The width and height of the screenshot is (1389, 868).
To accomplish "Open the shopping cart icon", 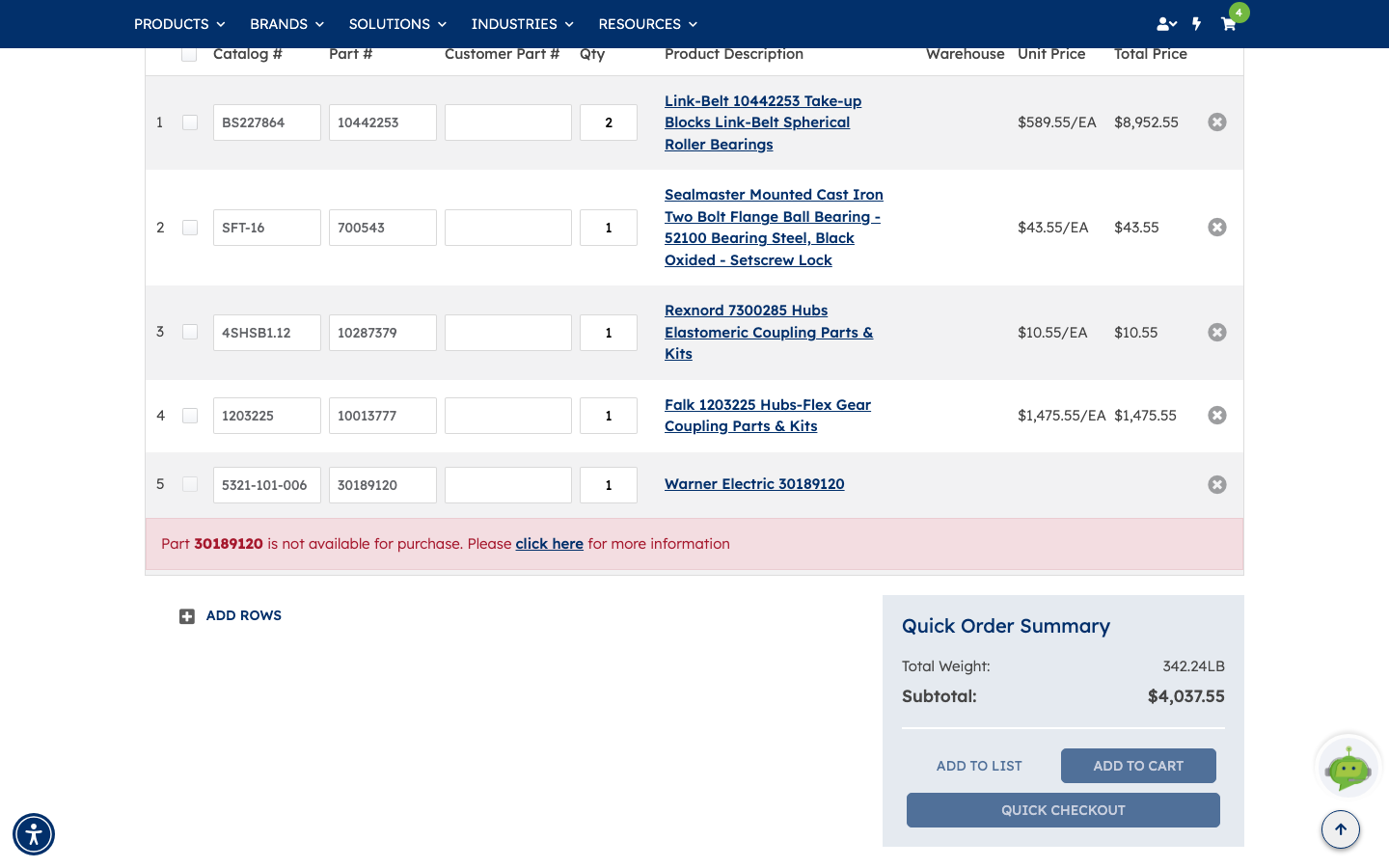I will coord(1228,24).
